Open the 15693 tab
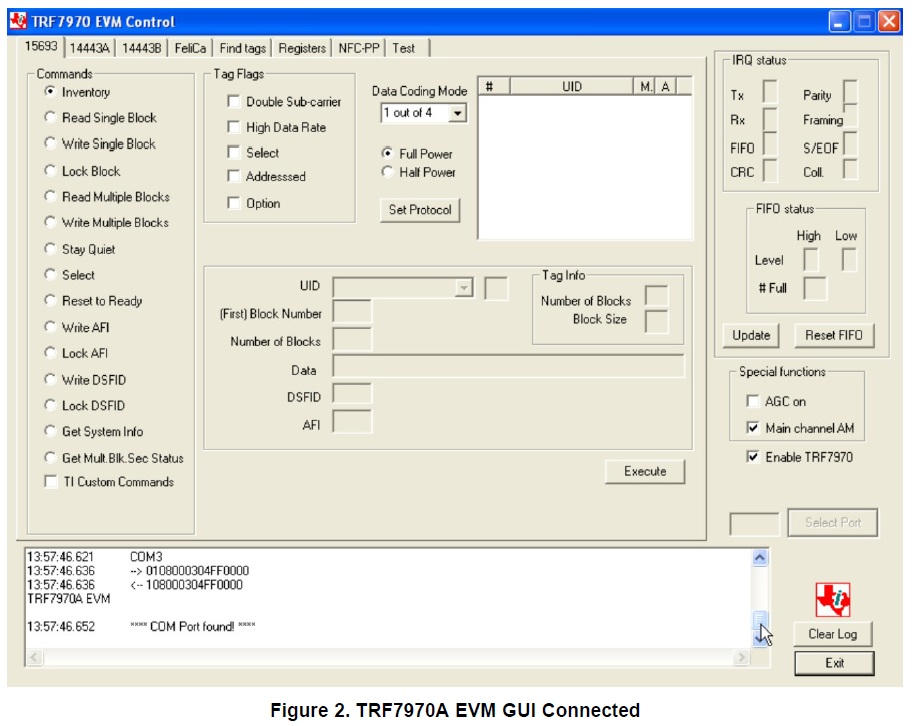This screenshot has width=913, height=726. pyautogui.click(x=41, y=46)
